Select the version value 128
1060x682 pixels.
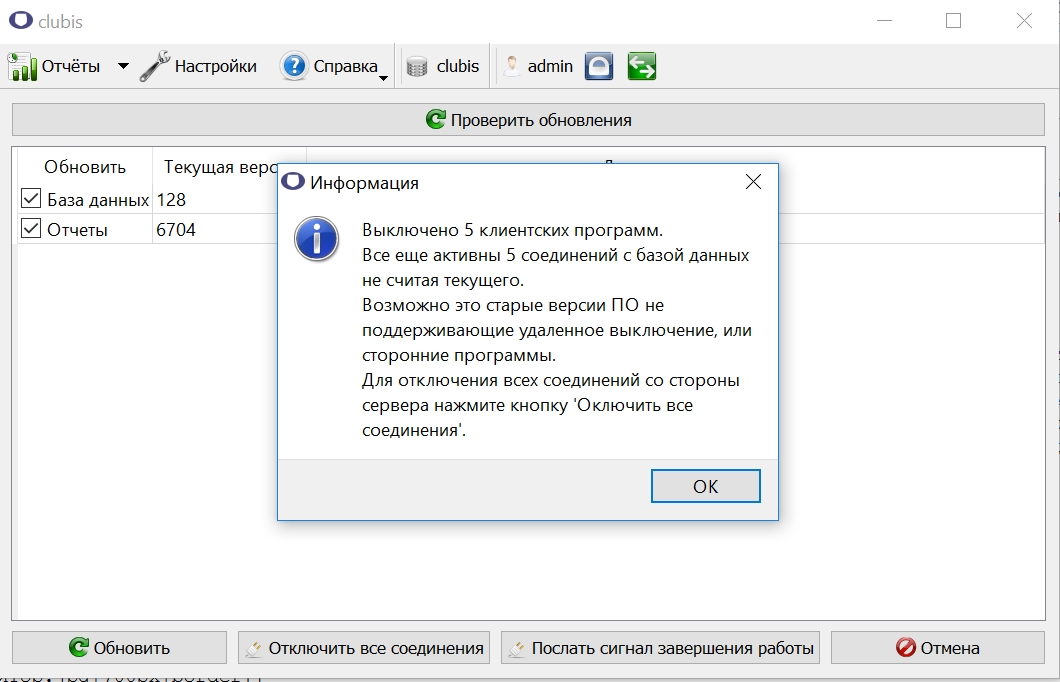(171, 199)
